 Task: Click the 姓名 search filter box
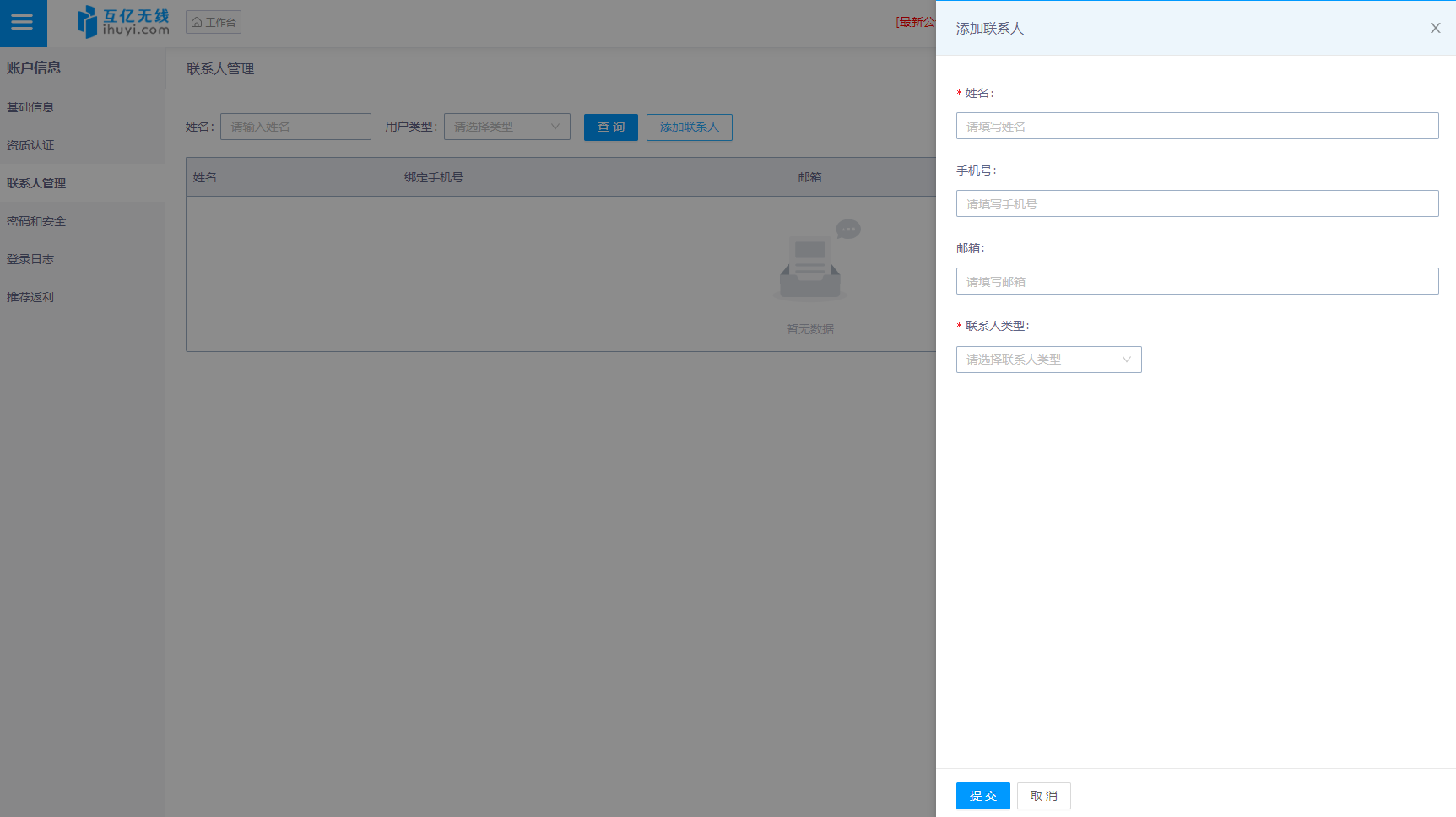click(295, 127)
